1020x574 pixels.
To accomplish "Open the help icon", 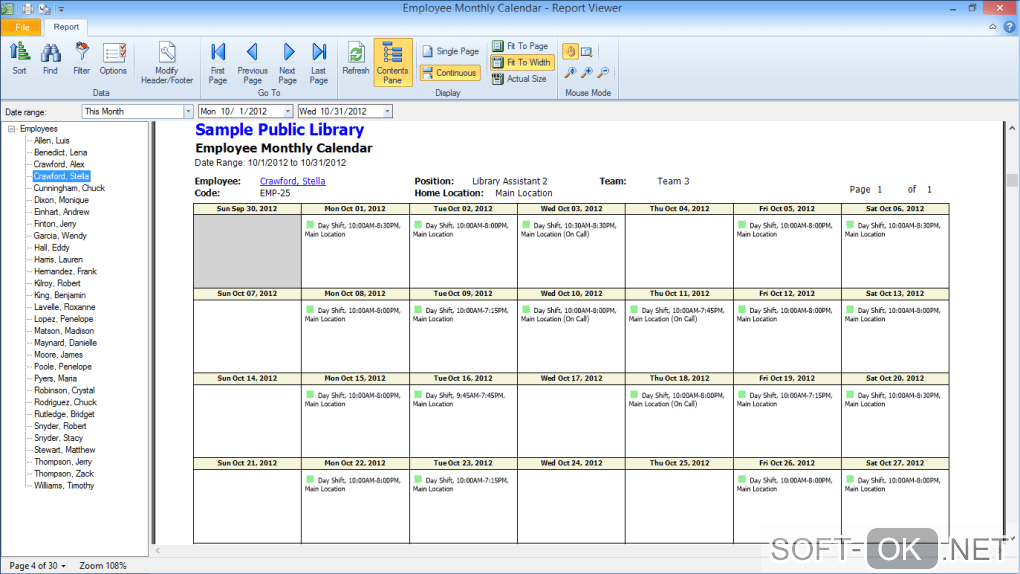I will point(1009,27).
